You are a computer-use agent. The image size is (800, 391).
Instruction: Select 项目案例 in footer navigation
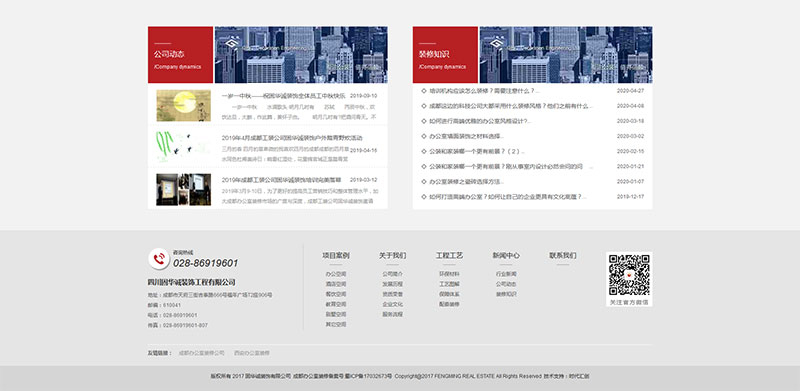(336, 255)
